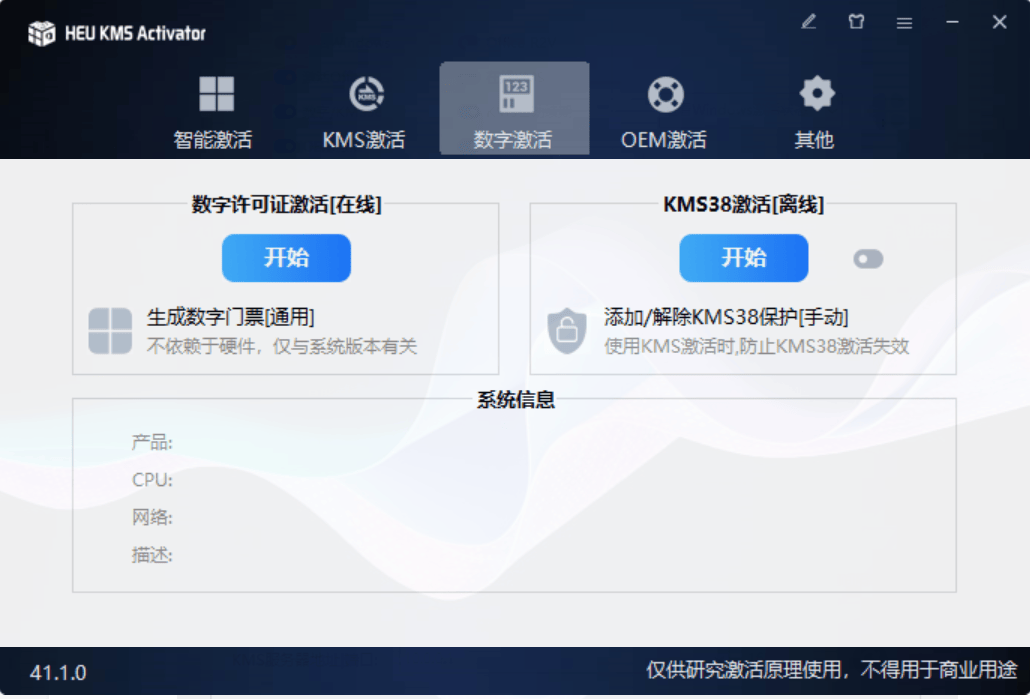Click the HEU KMS Activator title text
The image size is (1030, 699).
click(135, 33)
